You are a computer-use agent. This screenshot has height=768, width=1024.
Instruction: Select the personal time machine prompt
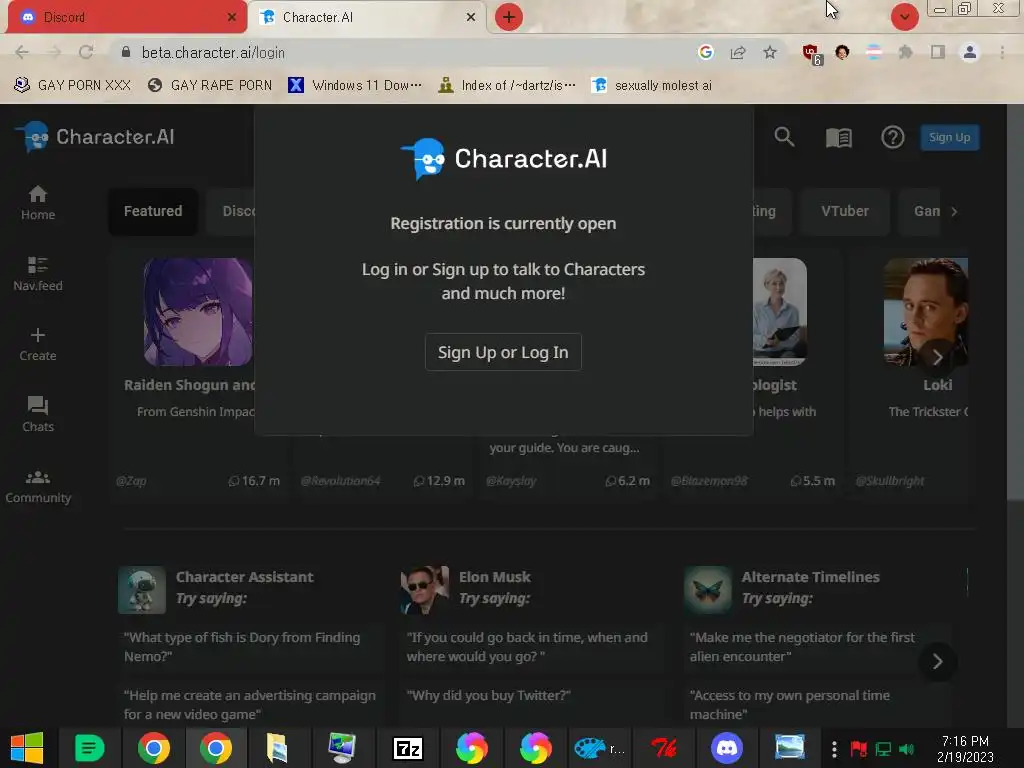pyautogui.click(x=790, y=705)
